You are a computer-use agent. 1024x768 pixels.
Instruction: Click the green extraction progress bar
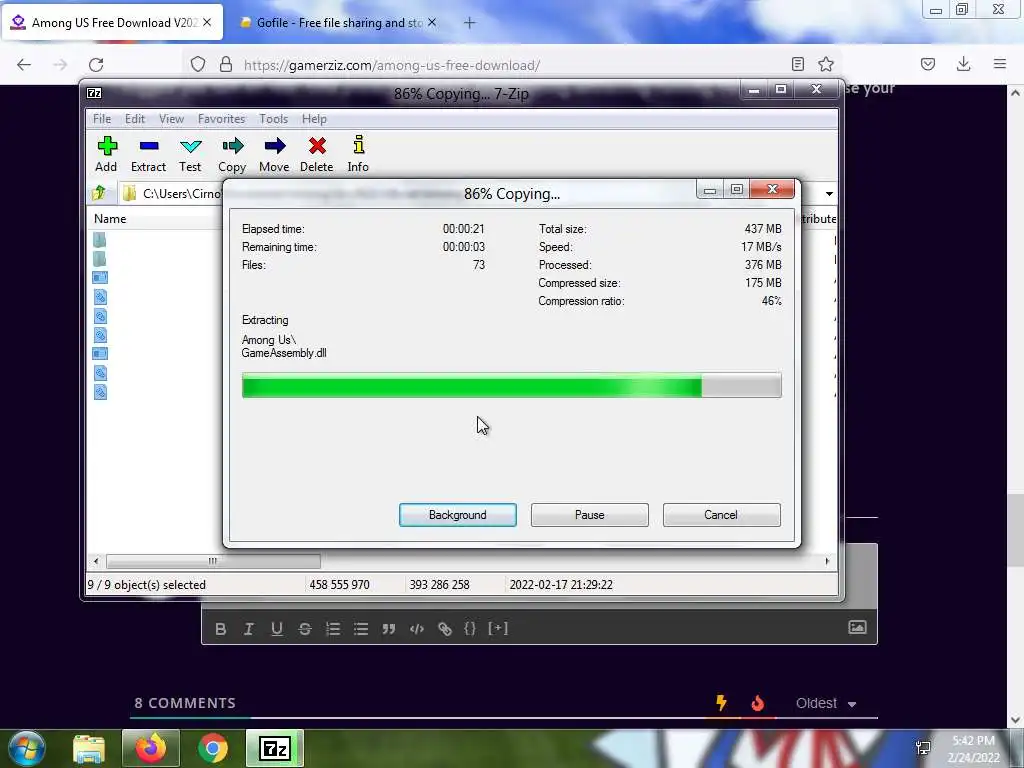[x=511, y=385]
